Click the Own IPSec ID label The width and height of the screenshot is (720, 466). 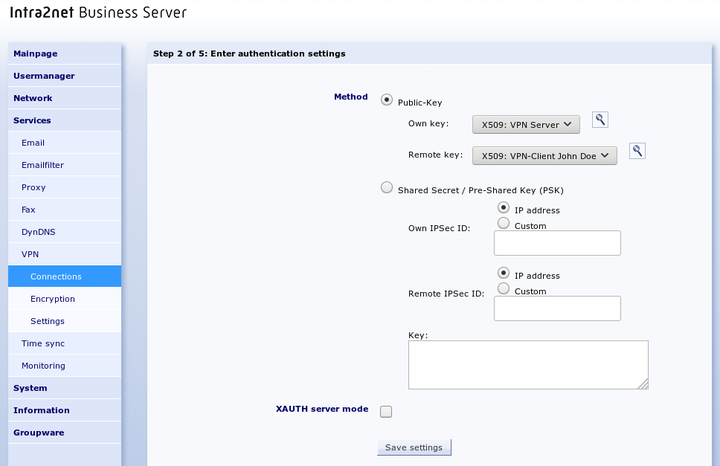(439, 228)
